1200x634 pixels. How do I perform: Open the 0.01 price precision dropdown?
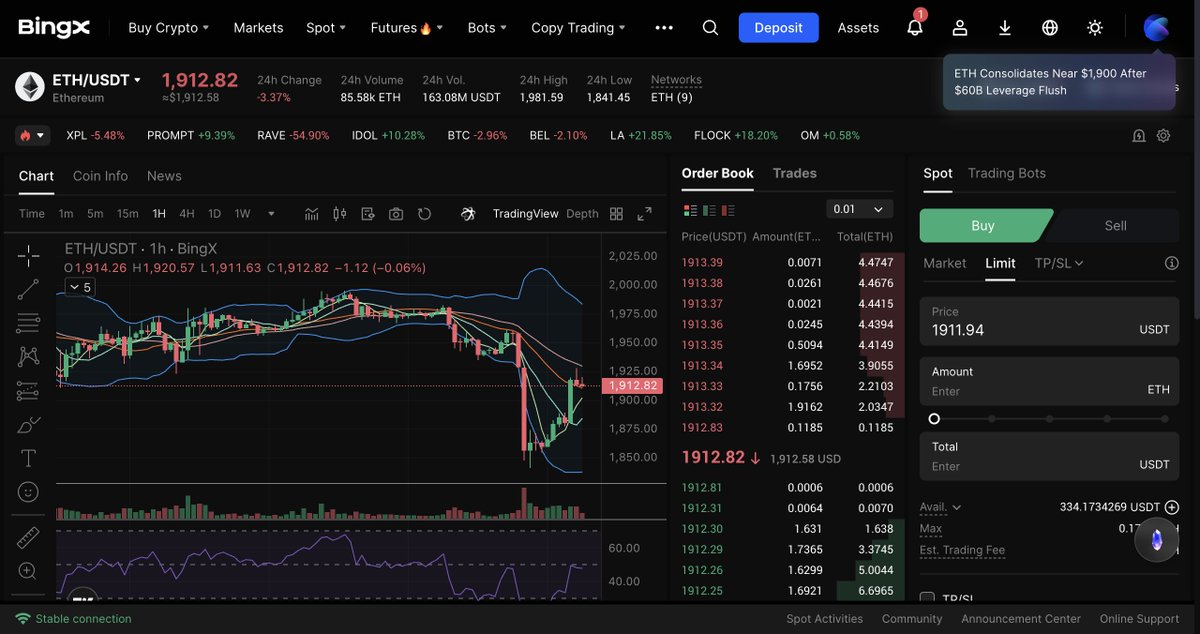[859, 209]
